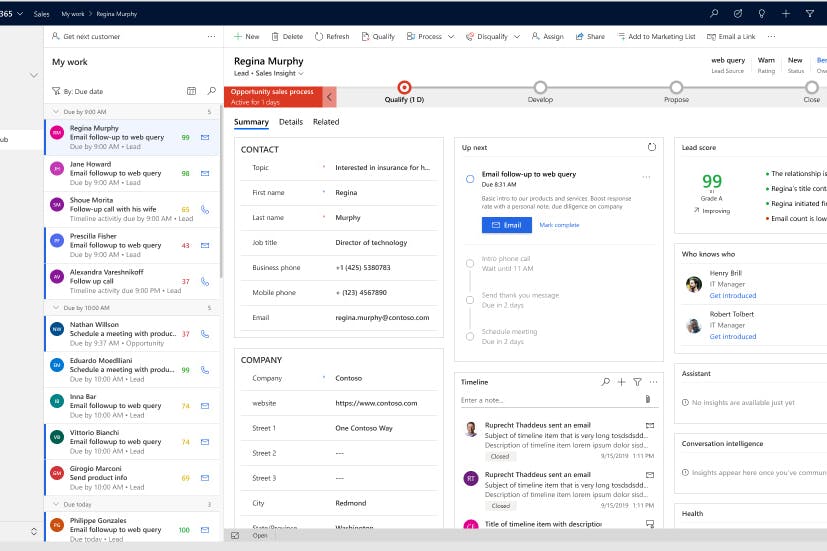
Task: Refresh the Up next widget
Action: 652,147
